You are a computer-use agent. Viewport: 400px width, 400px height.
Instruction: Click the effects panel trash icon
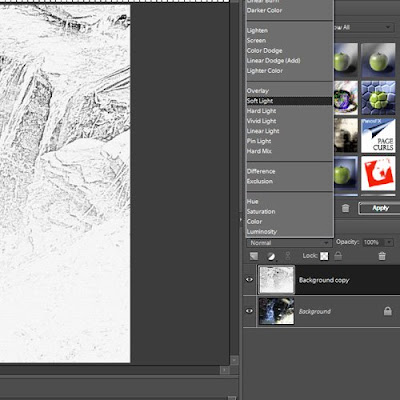[346, 208]
